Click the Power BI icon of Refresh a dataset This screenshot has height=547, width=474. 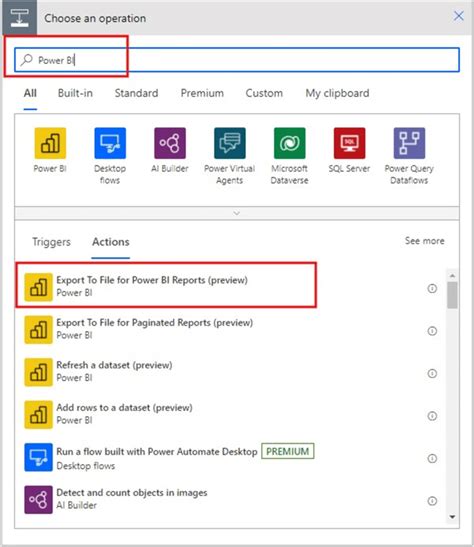[x=38, y=372]
